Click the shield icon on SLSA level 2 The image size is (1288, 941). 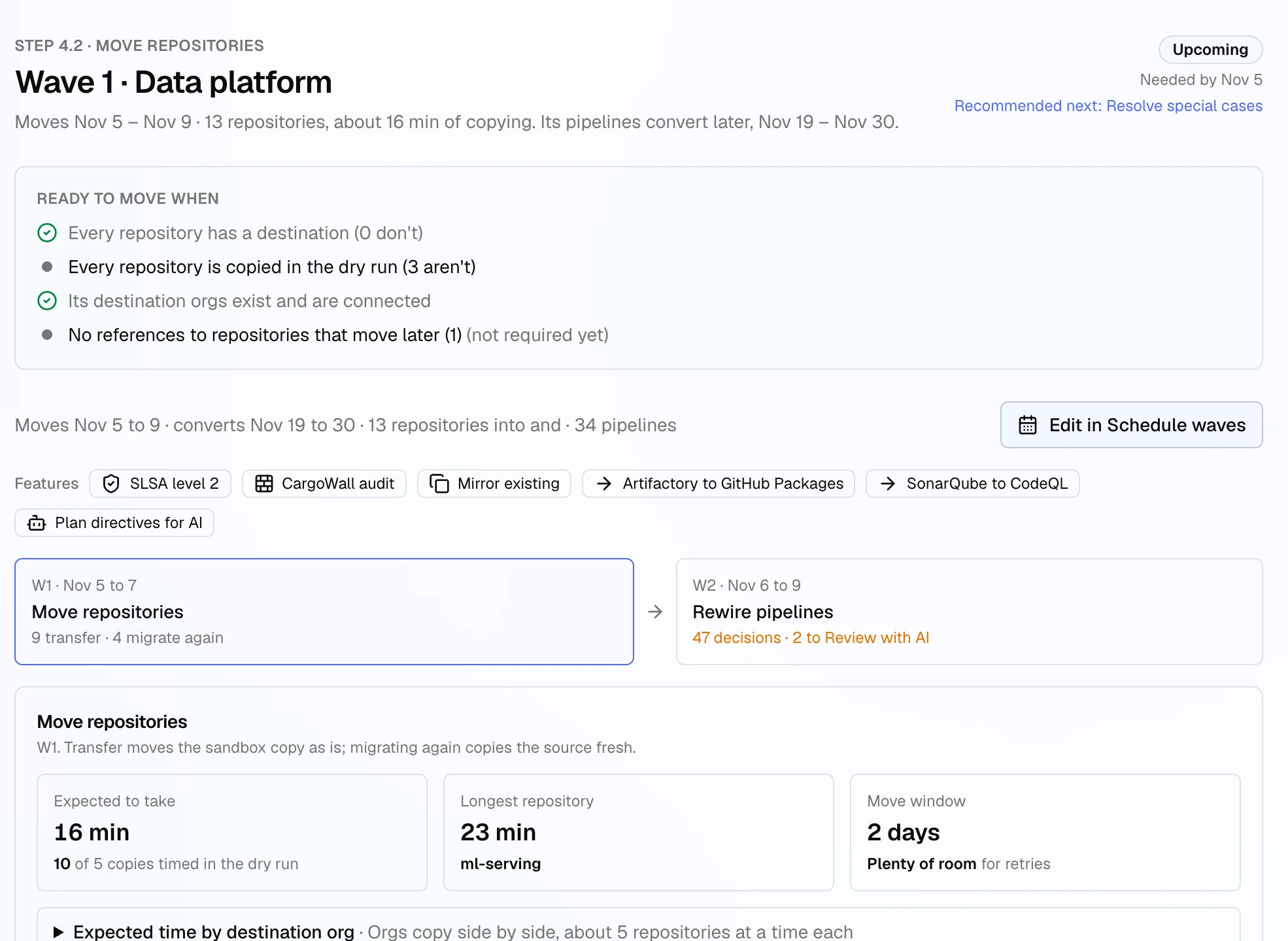pyautogui.click(x=111, y=484)
